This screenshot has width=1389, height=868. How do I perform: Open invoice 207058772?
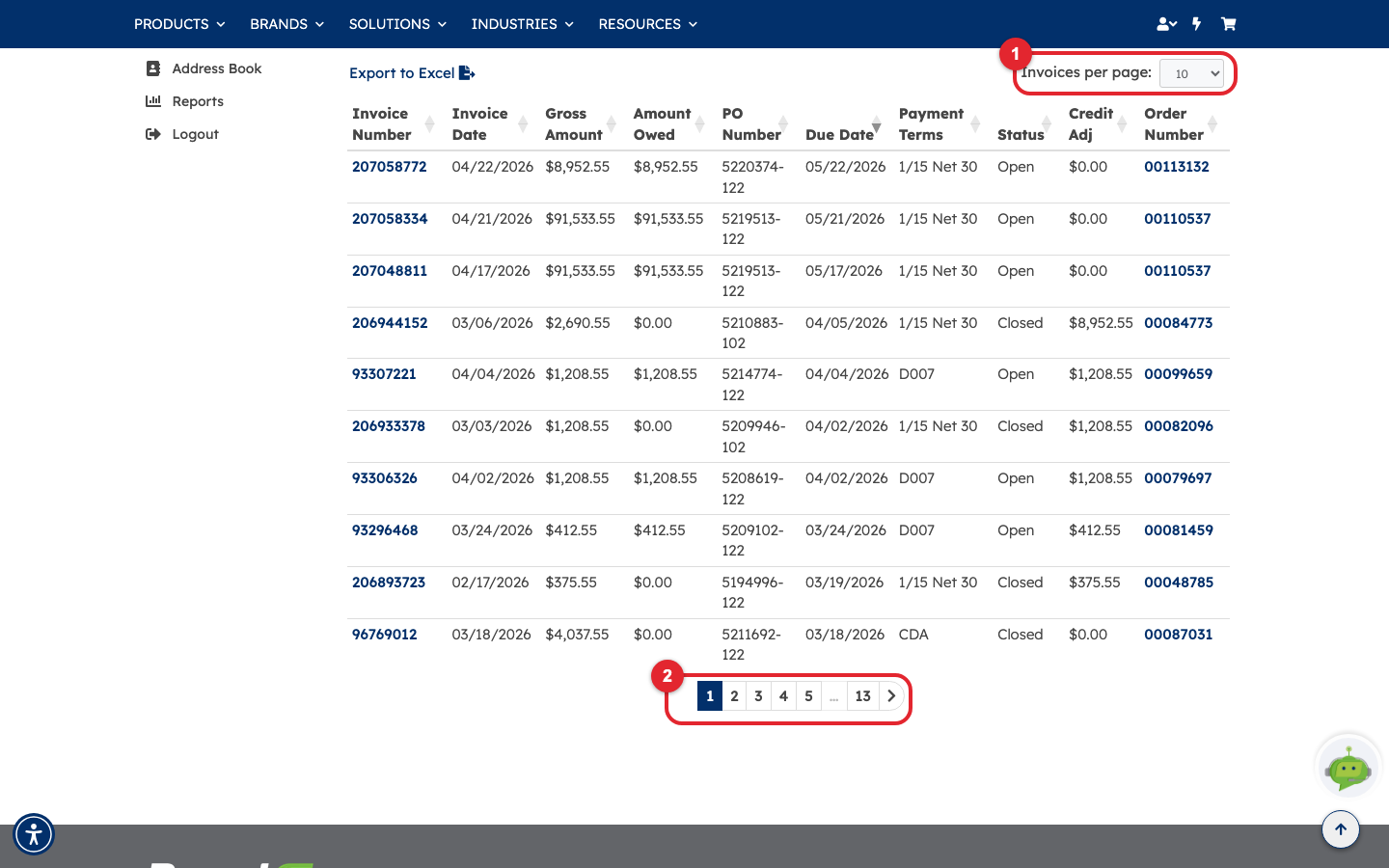(x=390, y=167)
